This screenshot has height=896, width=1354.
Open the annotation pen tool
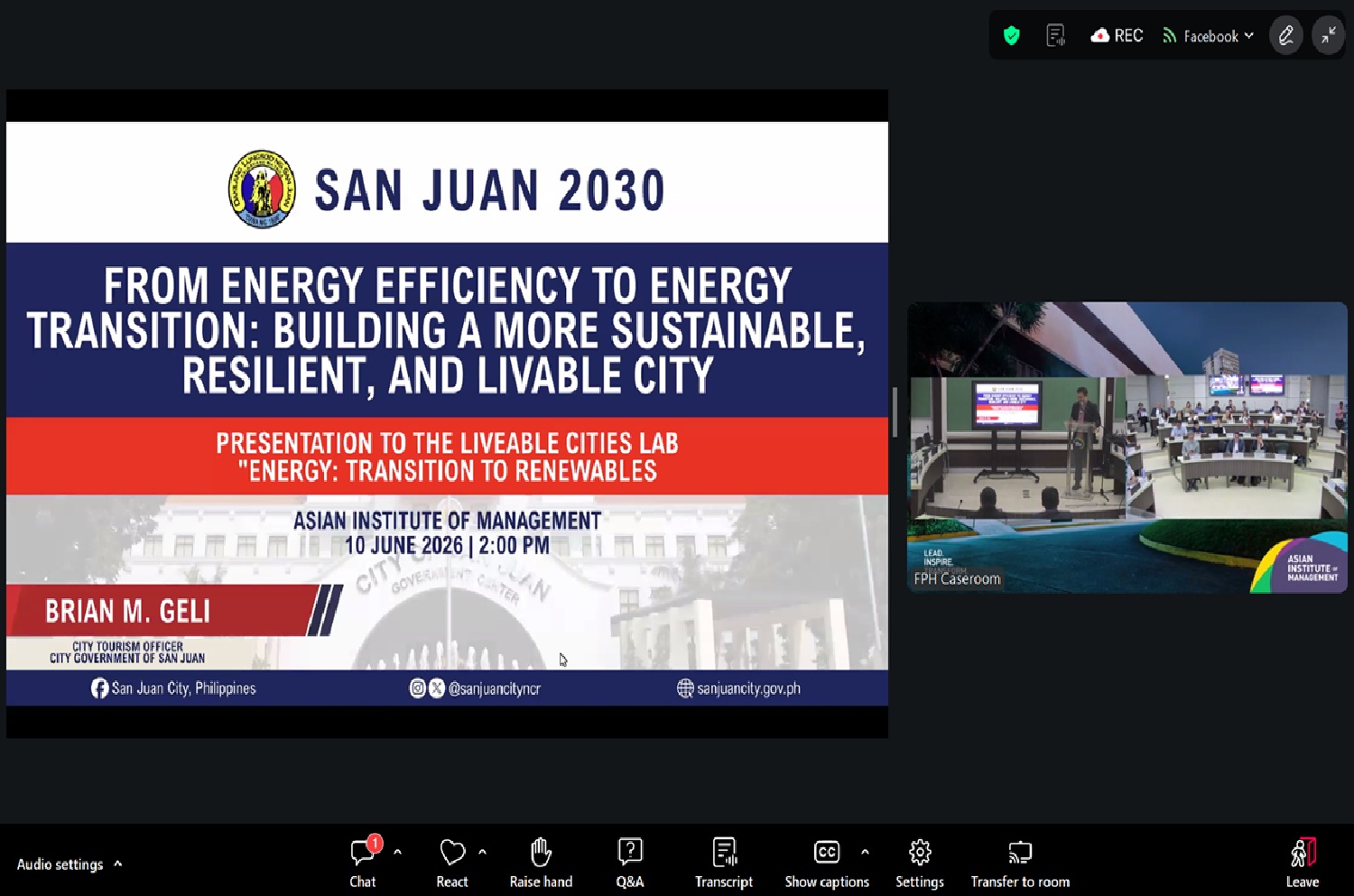pyautogui.click(x=1286, y=36)
